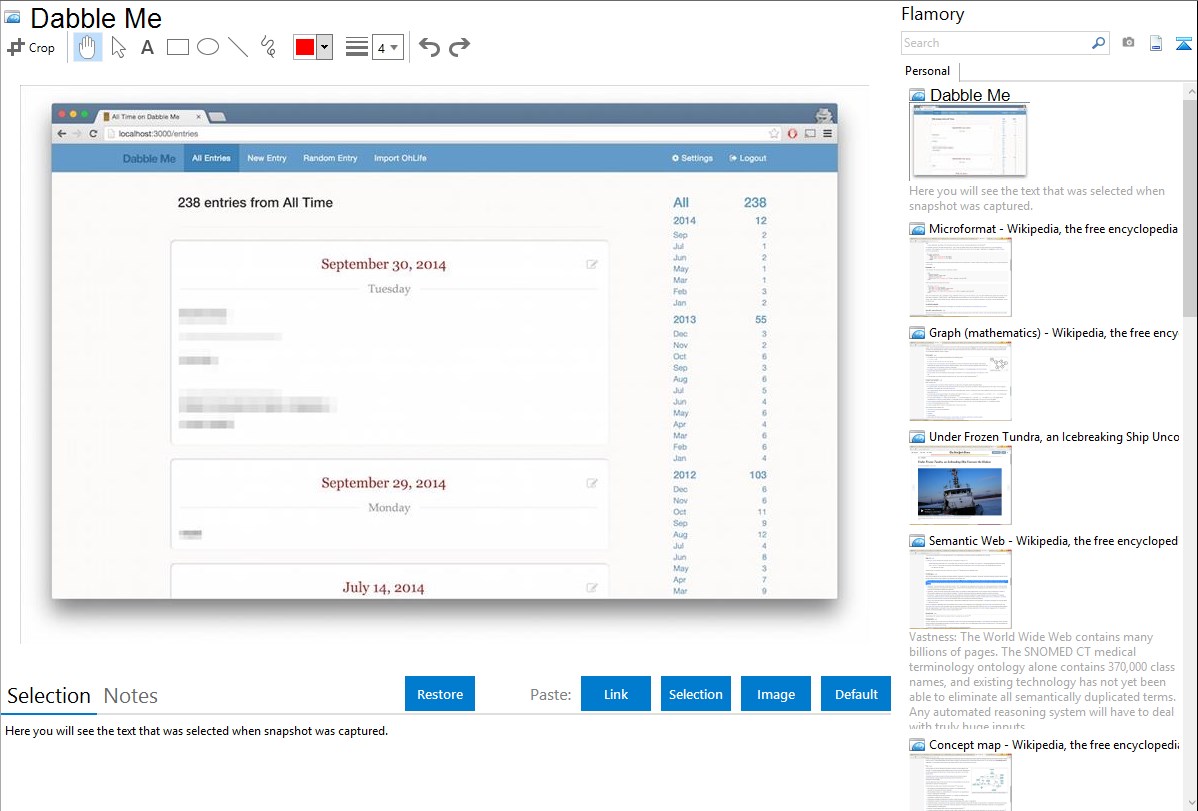Click the Microformat - Wikipedia snapshot title
Image resolution: width=1198 pixels, height=811 pixels.
pos(1053,229)
